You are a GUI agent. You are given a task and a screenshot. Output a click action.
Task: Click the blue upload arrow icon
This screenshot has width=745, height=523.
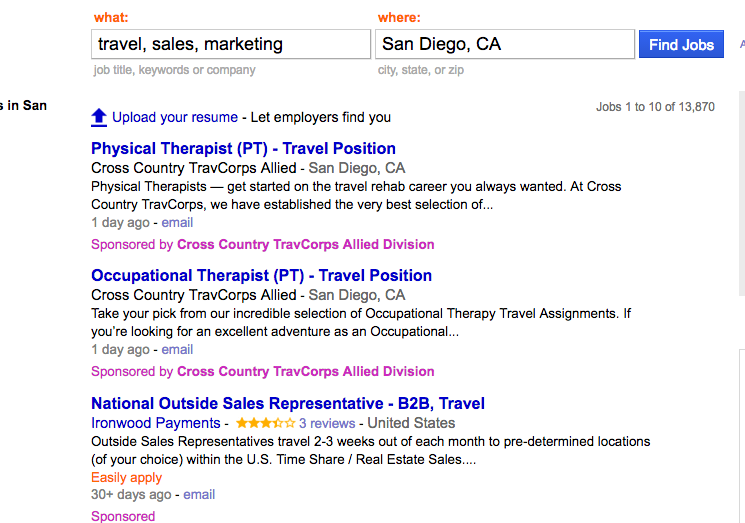coord(99,117)
